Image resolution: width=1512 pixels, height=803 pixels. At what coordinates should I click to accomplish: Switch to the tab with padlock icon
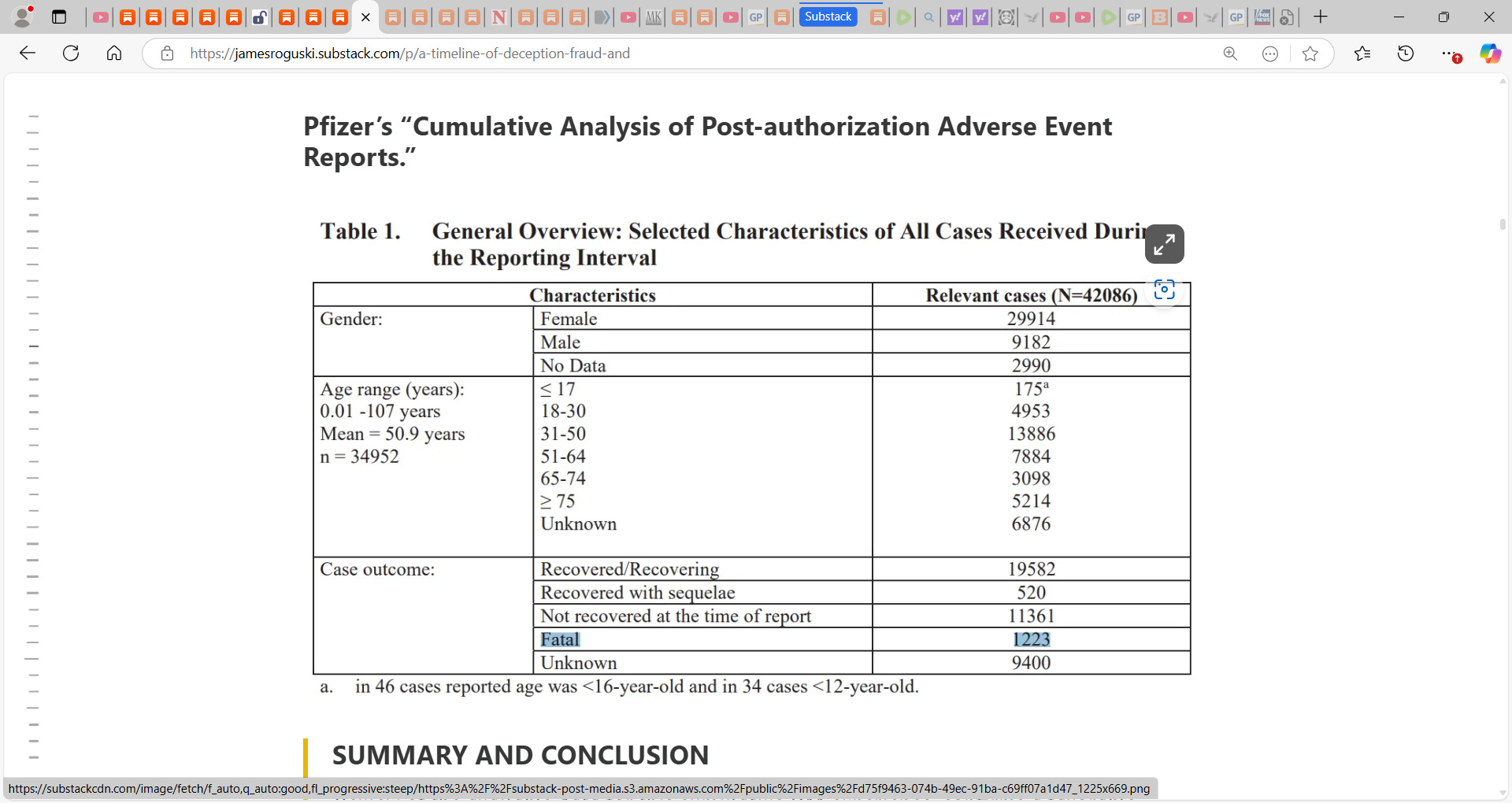point(260,17)
